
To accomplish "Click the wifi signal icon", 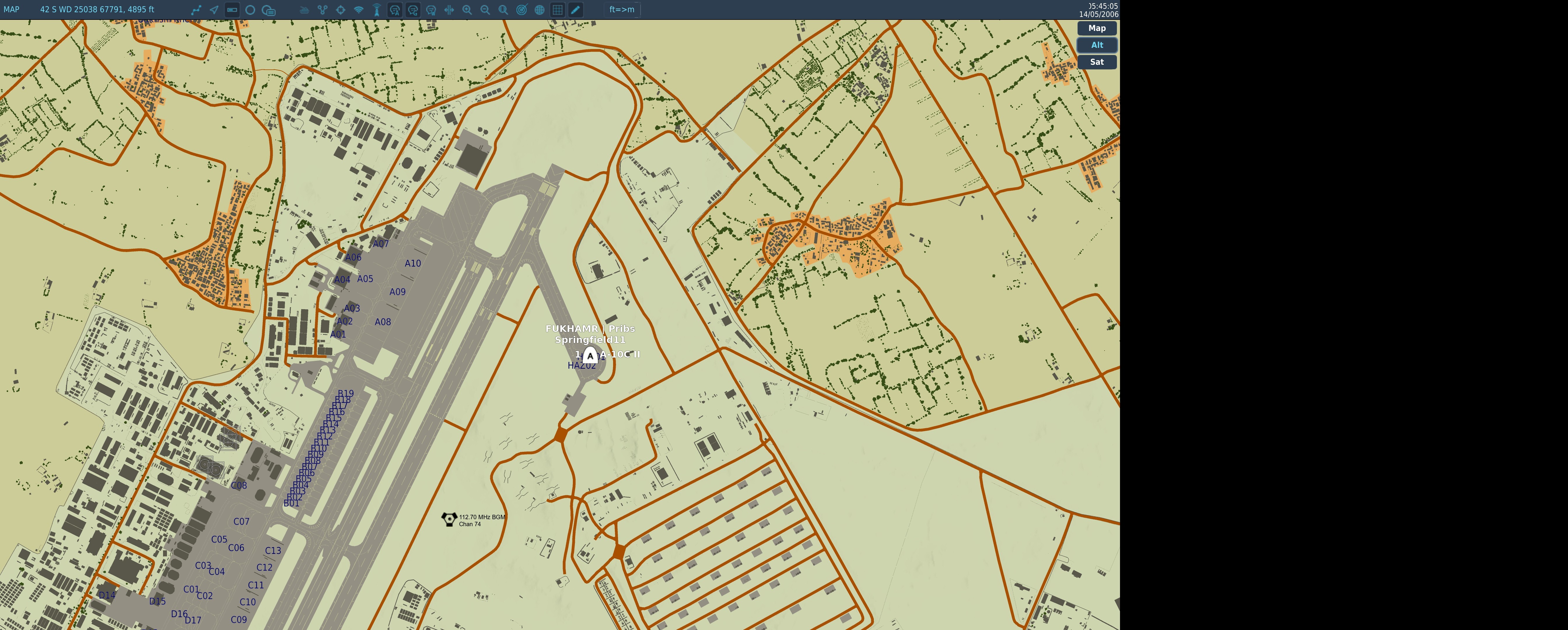I will (x=358, y=10).
